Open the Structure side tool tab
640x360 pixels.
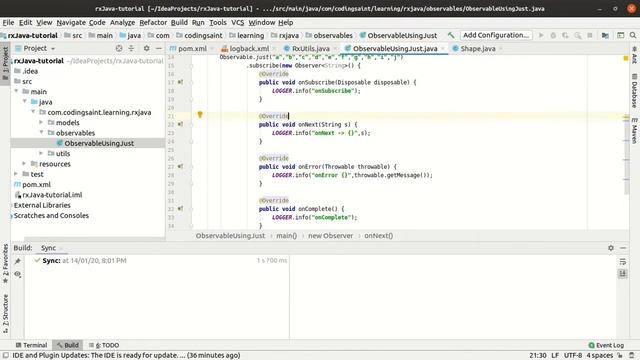click(5, 313)
